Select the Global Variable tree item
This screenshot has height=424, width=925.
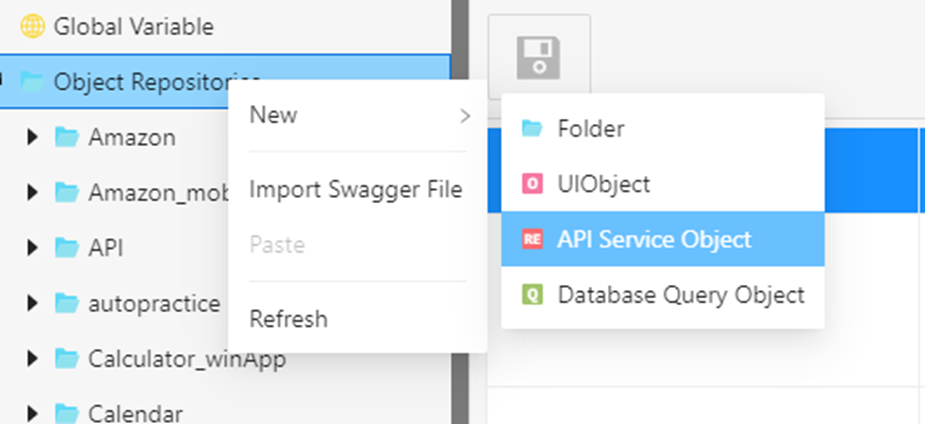(133, 27)
